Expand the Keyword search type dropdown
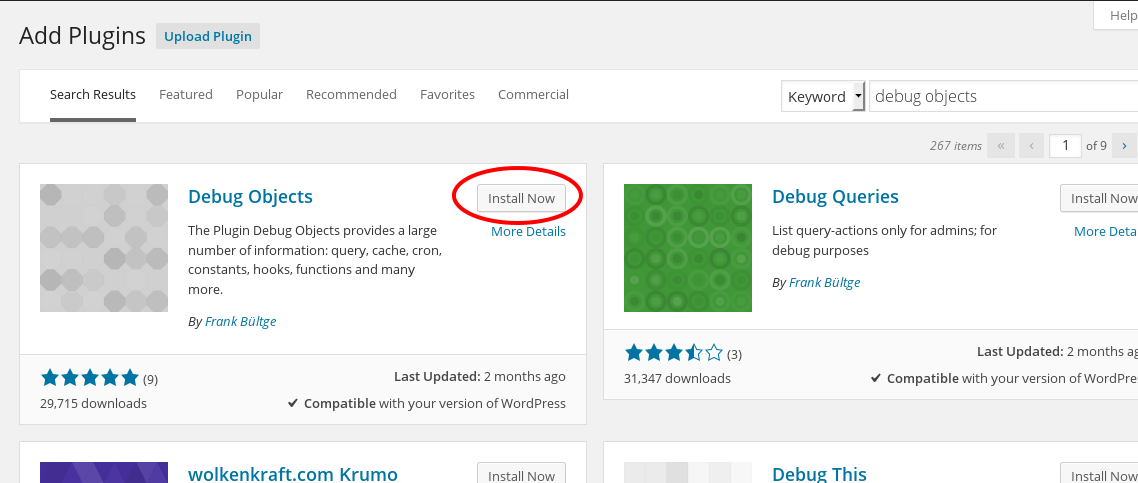 click(x=823, y=96)
